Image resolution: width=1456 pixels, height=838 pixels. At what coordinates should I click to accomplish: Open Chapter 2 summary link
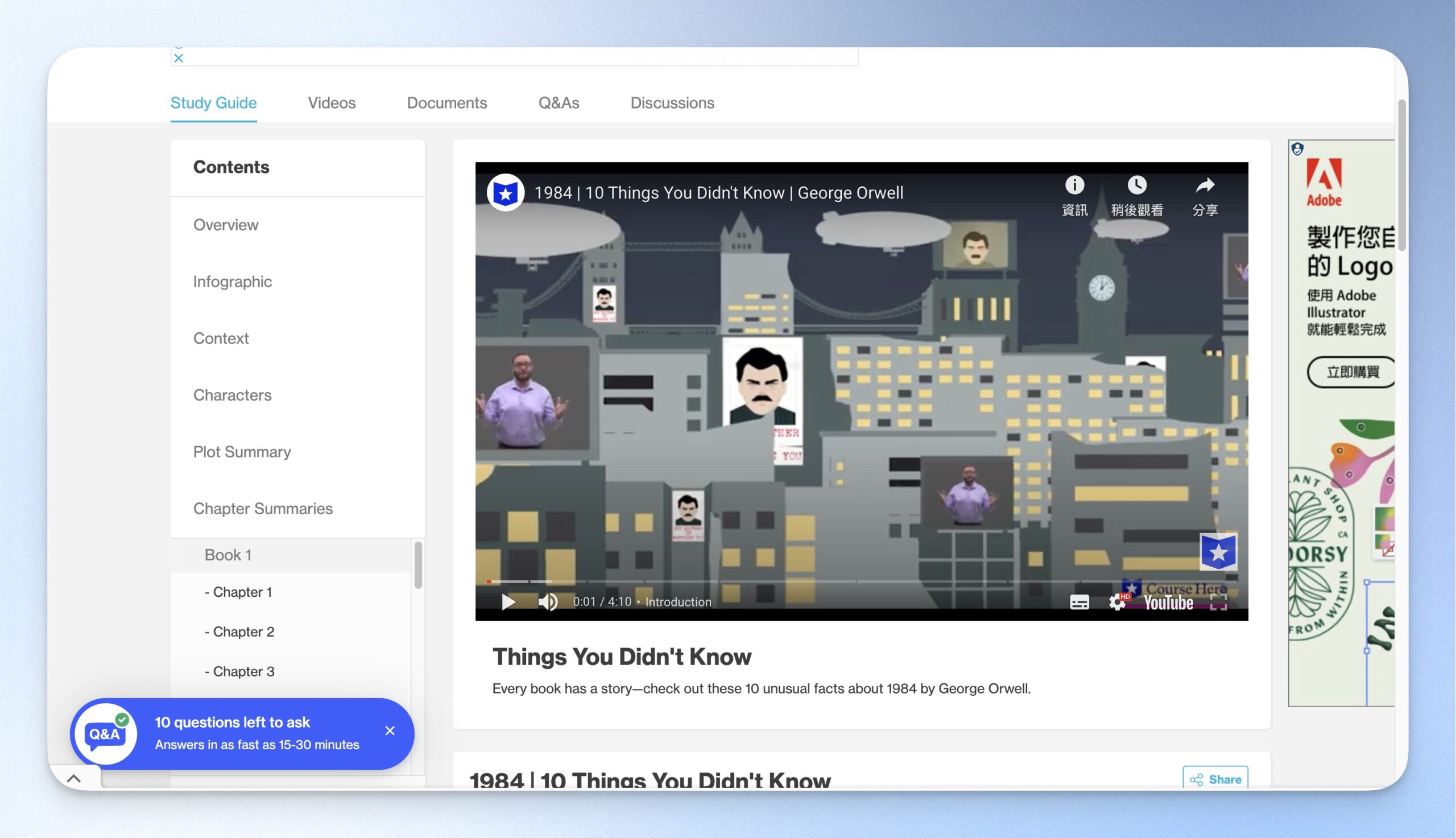click(x=239, y=632)
